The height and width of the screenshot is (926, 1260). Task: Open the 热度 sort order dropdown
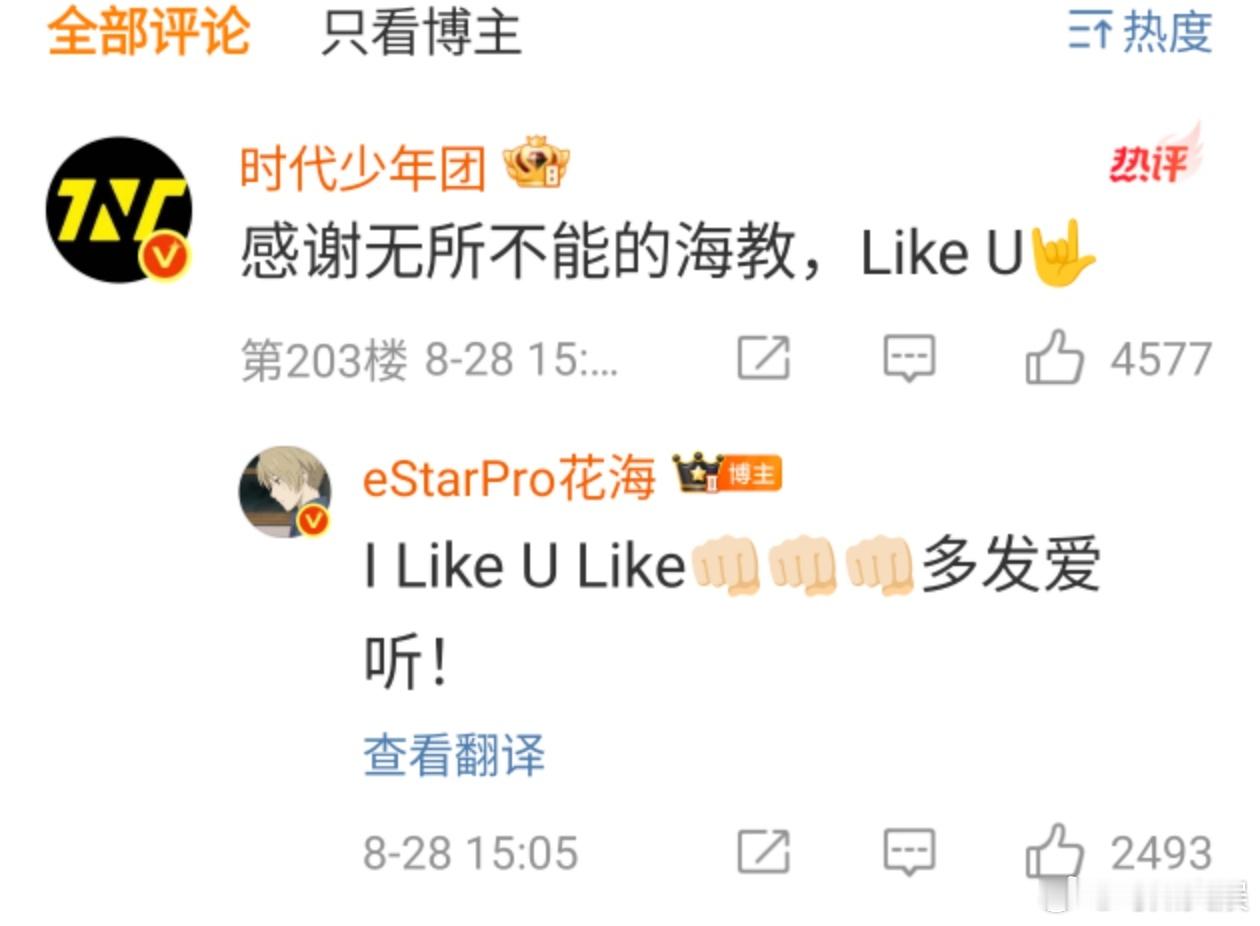pyautogui.click(x=1140, y=33)
